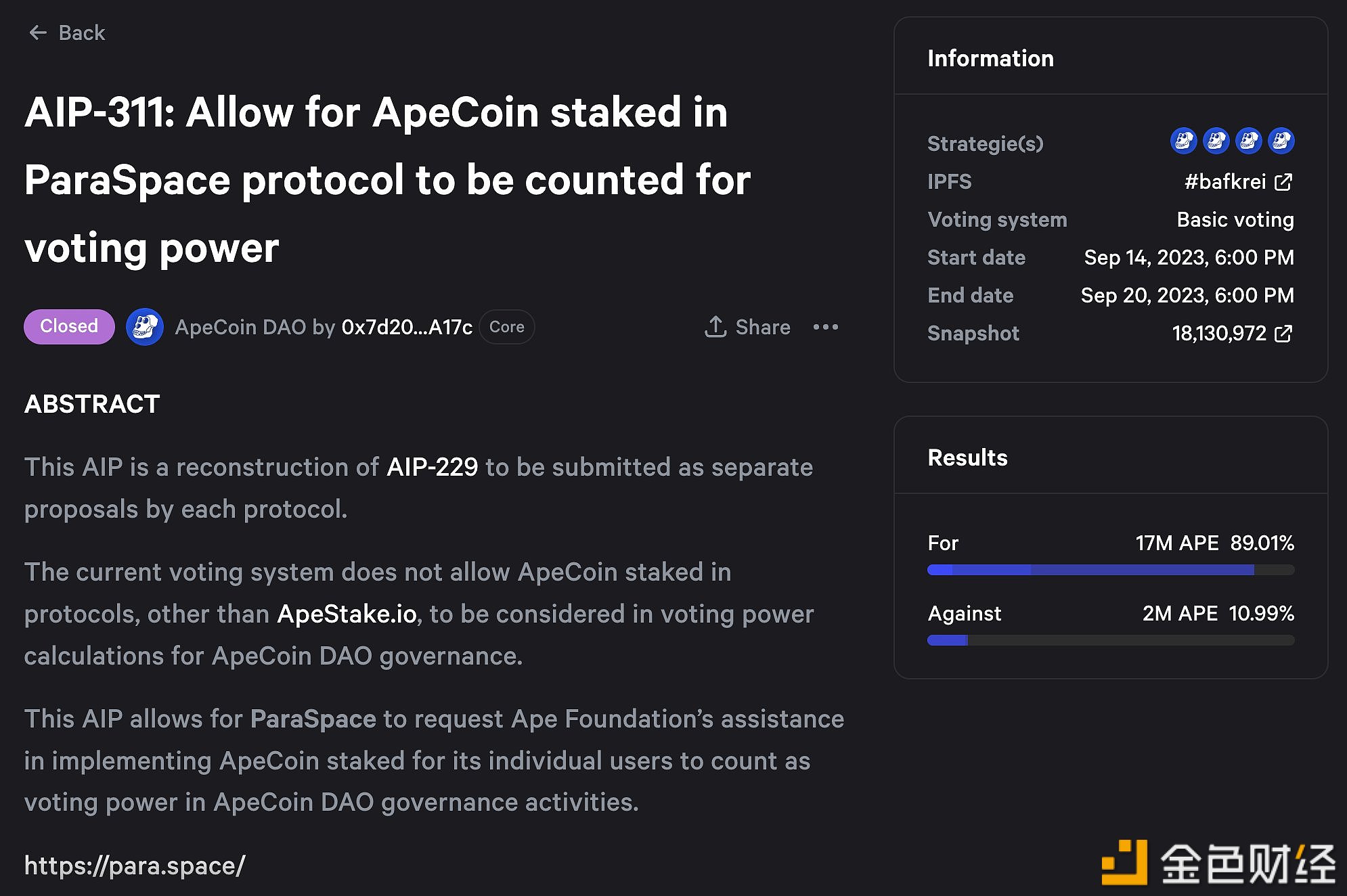Open the ParaSpace link in abstract
This screenshot has height=896, width=1347.
pyautogui.click(x=313, y=719)
